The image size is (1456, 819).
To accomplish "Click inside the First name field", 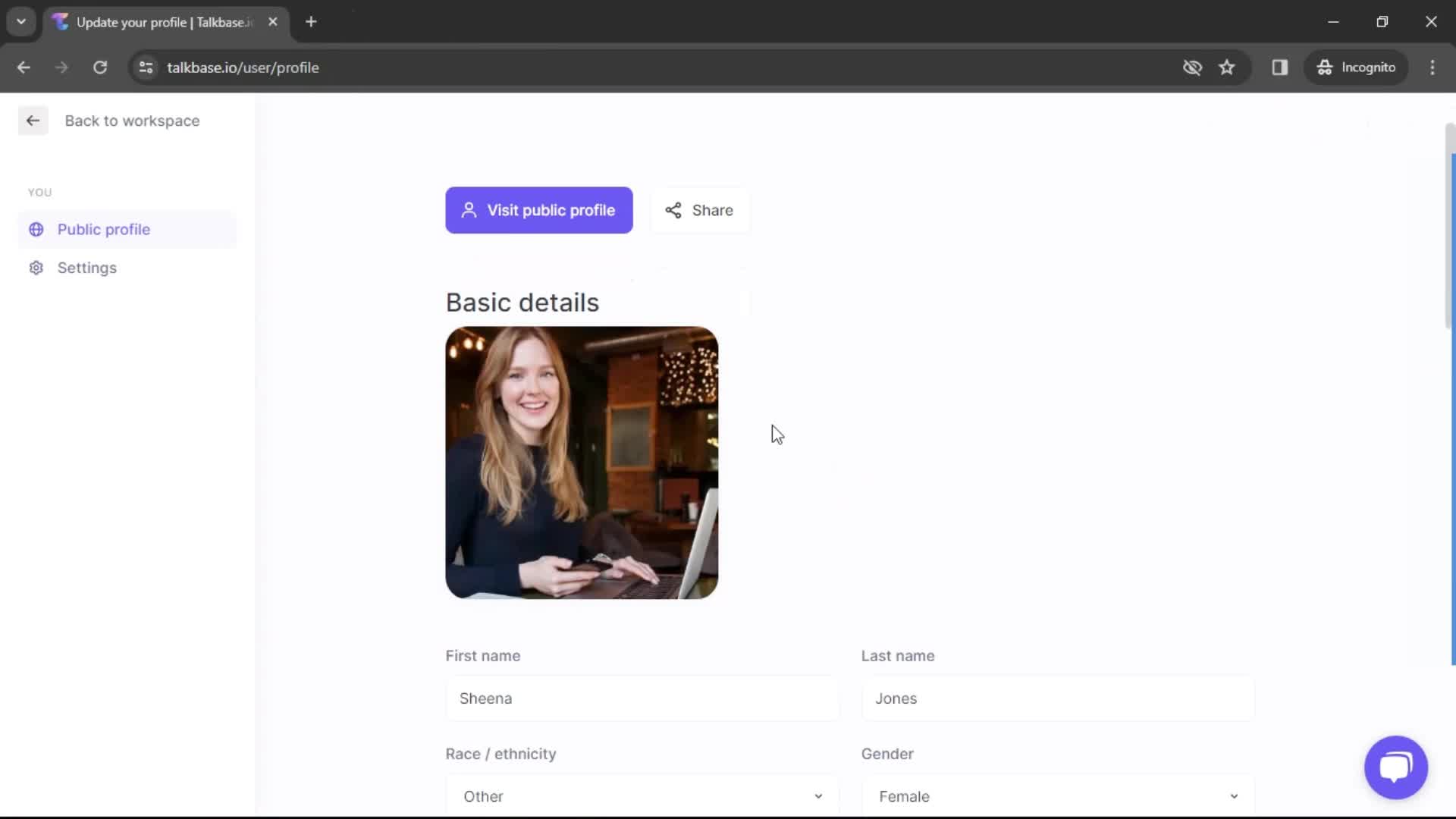I will pyautogui.click(x=641, y=698).
